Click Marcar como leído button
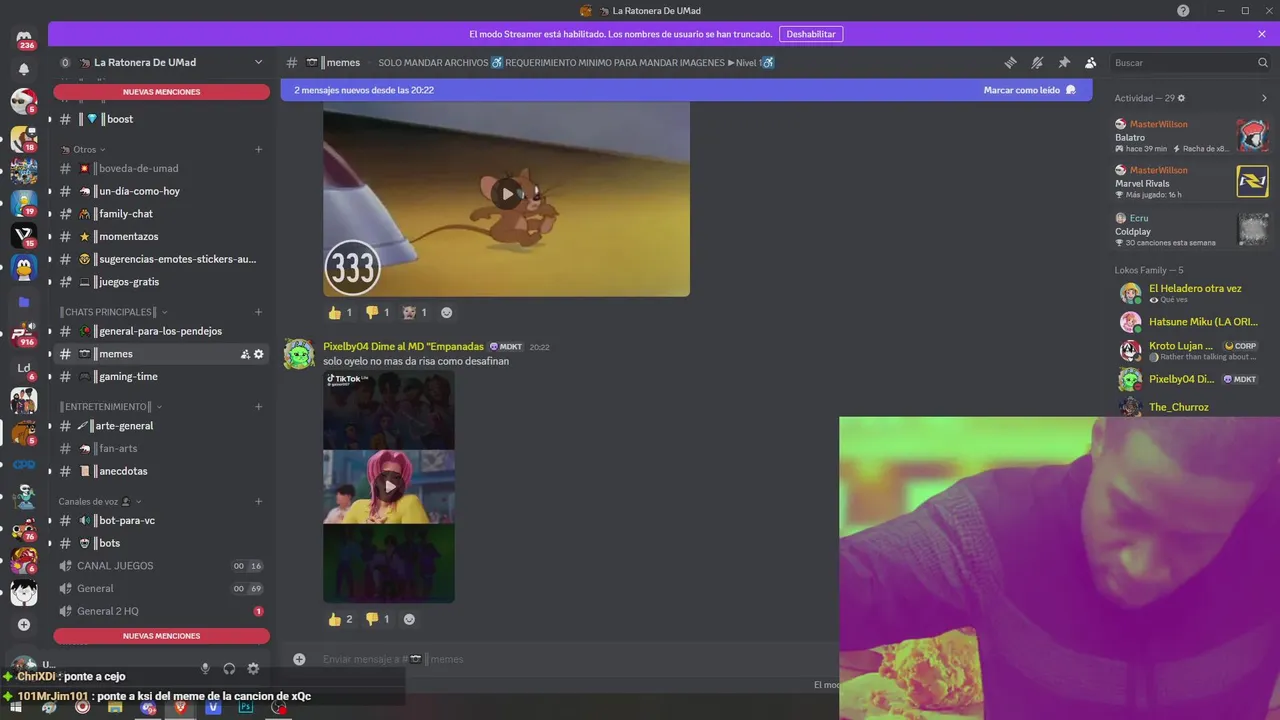This screenshot has width=1280, height=720. tap(1030, 90)
